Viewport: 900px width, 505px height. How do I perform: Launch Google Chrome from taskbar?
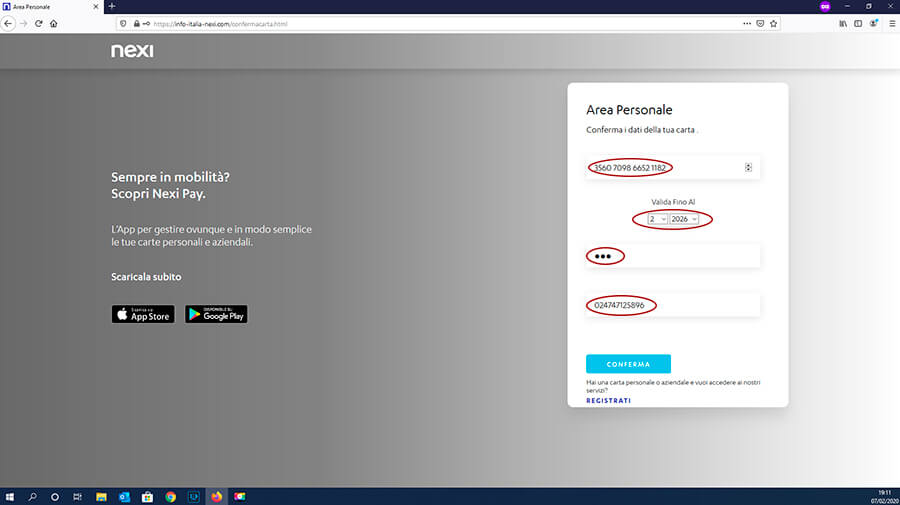pos(170,496)
